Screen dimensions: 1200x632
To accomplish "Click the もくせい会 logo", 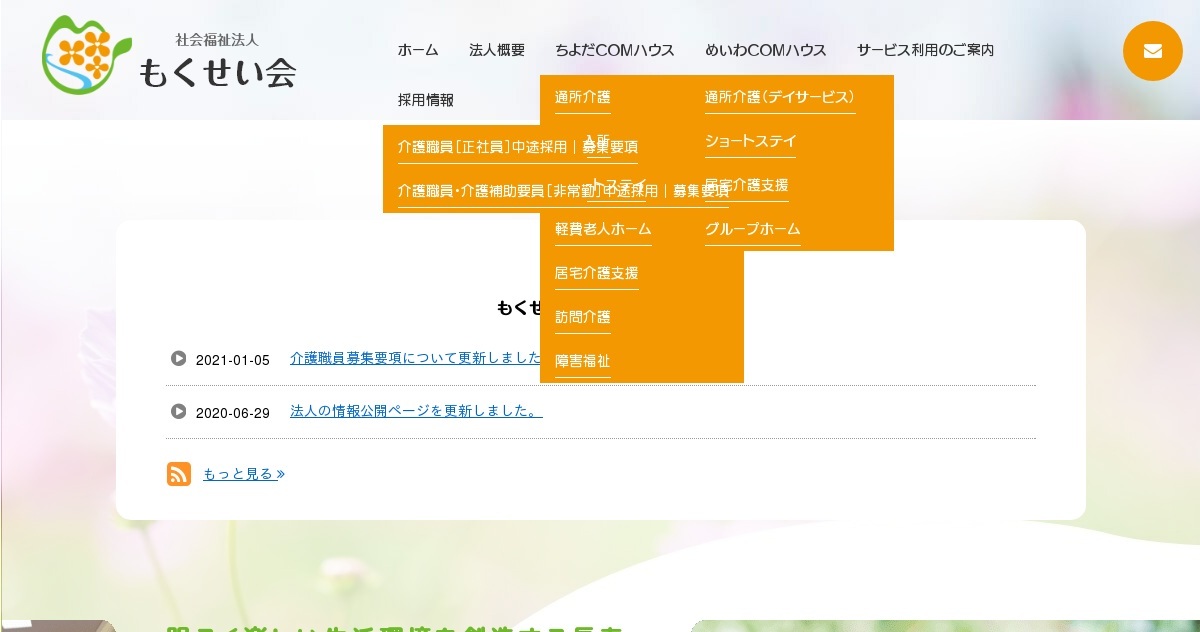I will pyautogui.click(x=169, y=58).
